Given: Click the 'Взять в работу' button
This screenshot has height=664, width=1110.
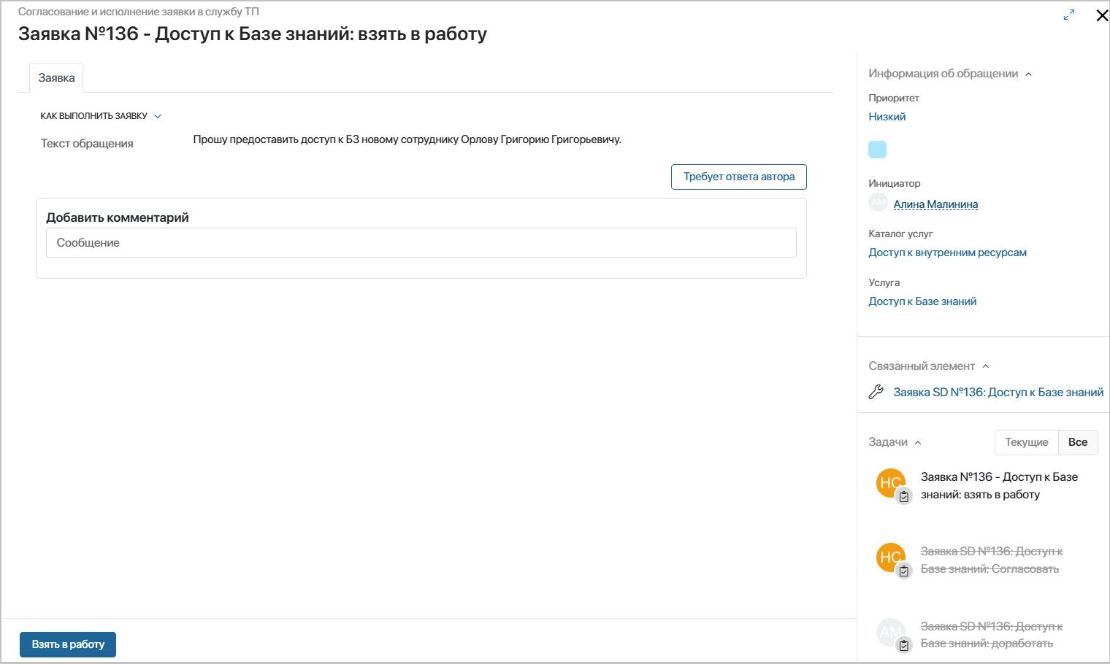Looking at the screenshot, I should 68,644.
